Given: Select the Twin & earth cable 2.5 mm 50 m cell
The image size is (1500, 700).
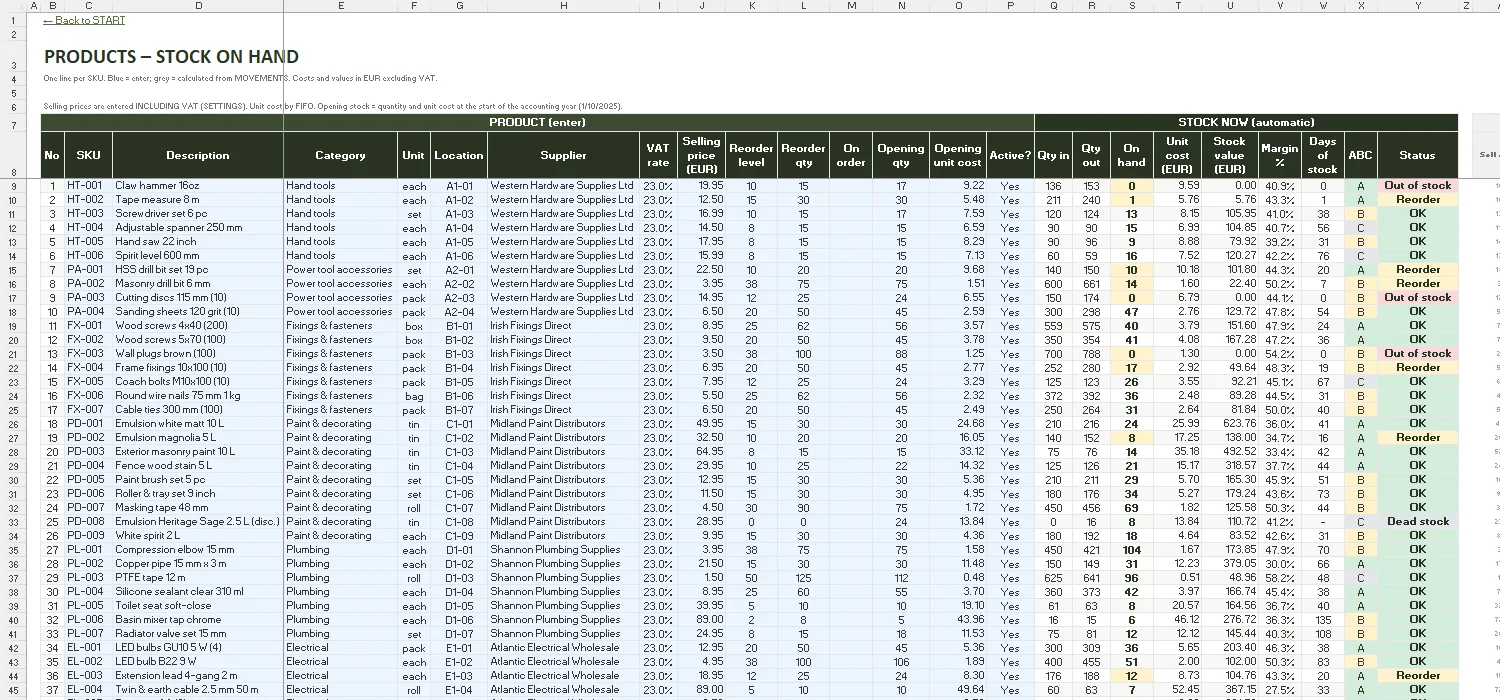Looking at the screenshot, I should (x=198, y=690).
